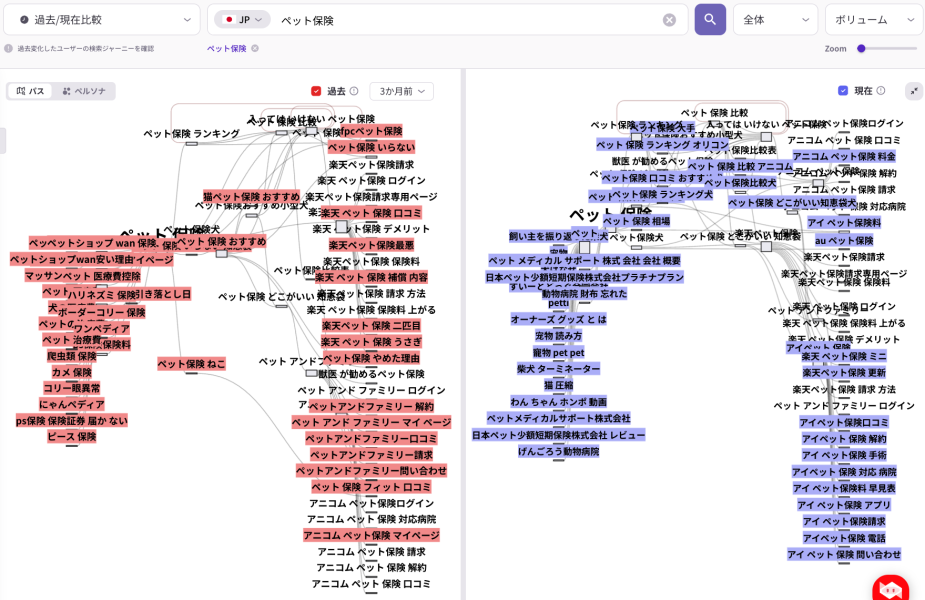Clear the search field with the X icon
Viewport: 925px width, 600px height.
(x=669, y=20)
